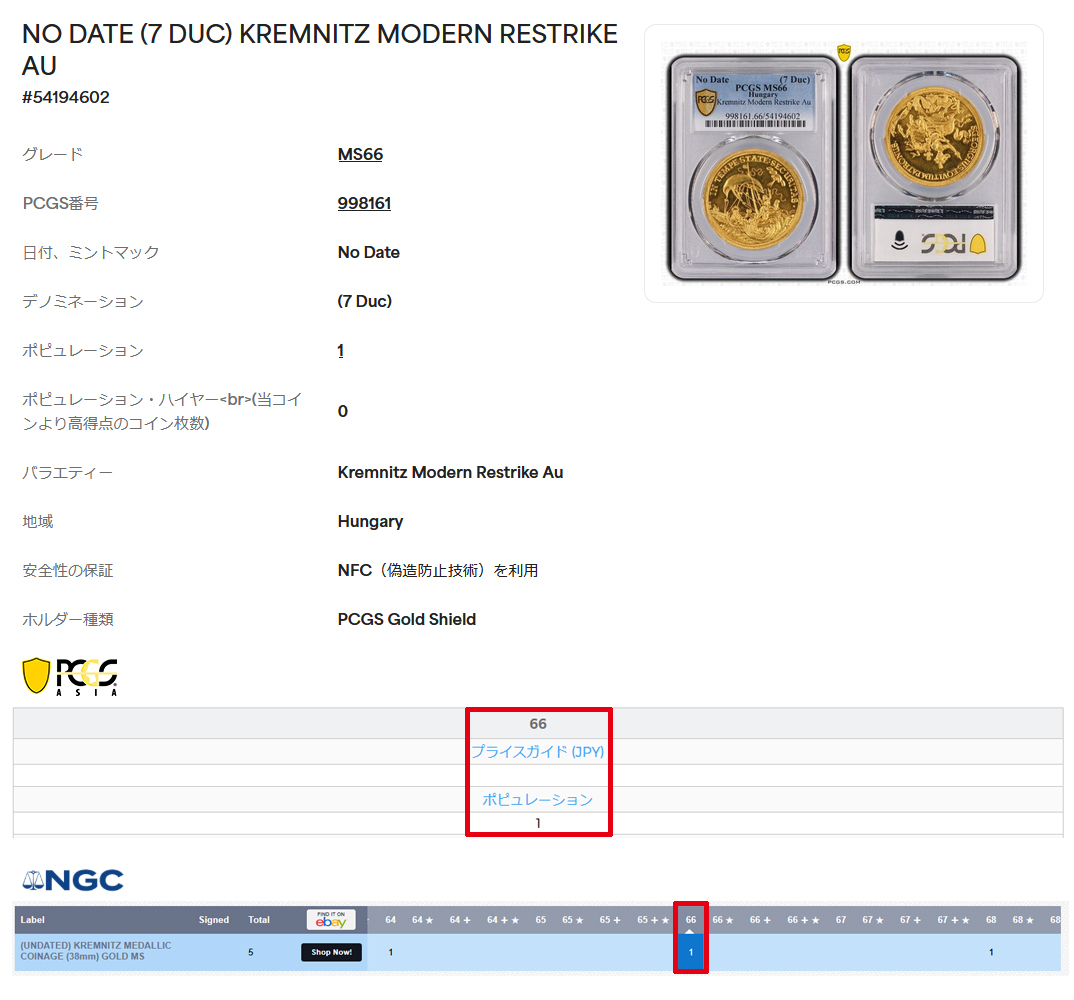Click the NGC Total column header

click(x=259, y=920)
